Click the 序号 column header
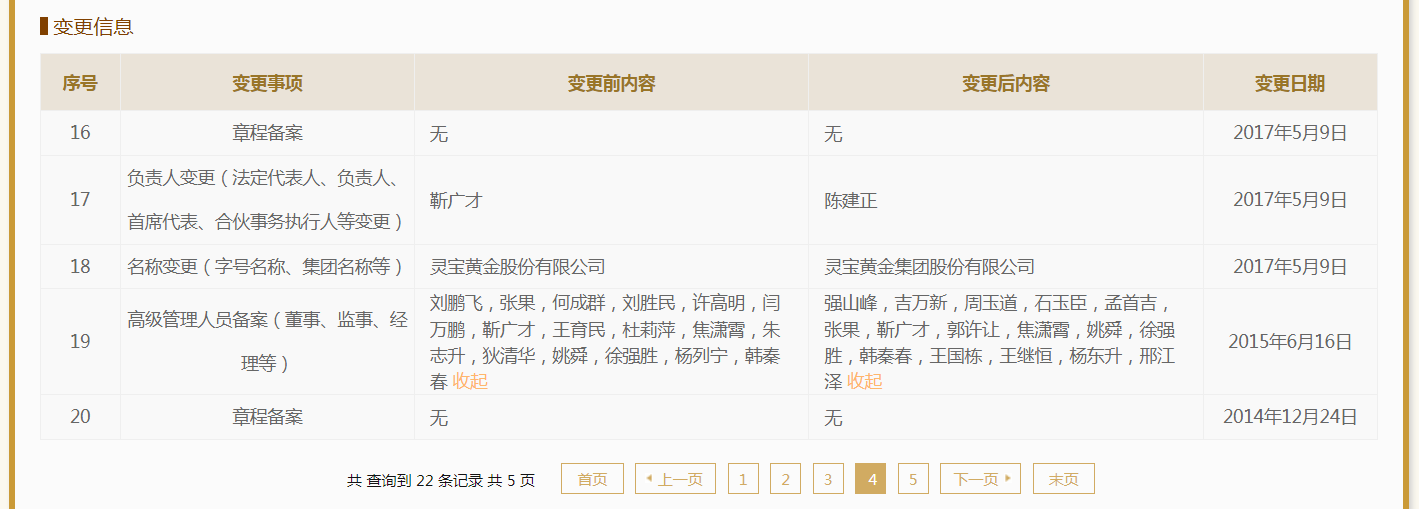The width and height of the screenshot is (1419, 509). tap(80, 83)
